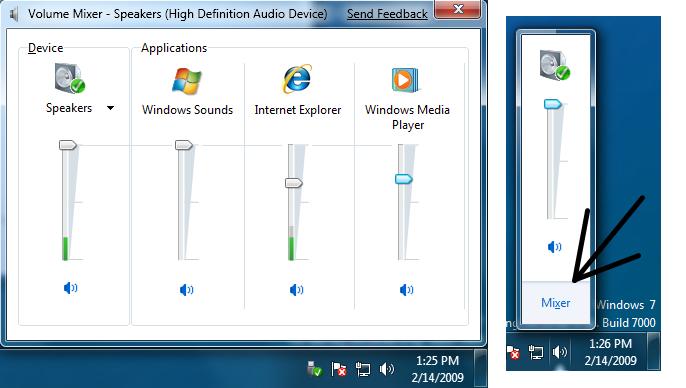
Task: Open the Mixer link in volume popup
Action: 555,303
